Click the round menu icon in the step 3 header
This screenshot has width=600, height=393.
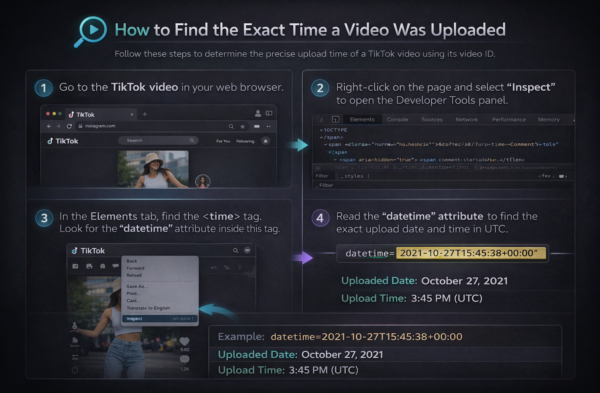tap(248, 250)
